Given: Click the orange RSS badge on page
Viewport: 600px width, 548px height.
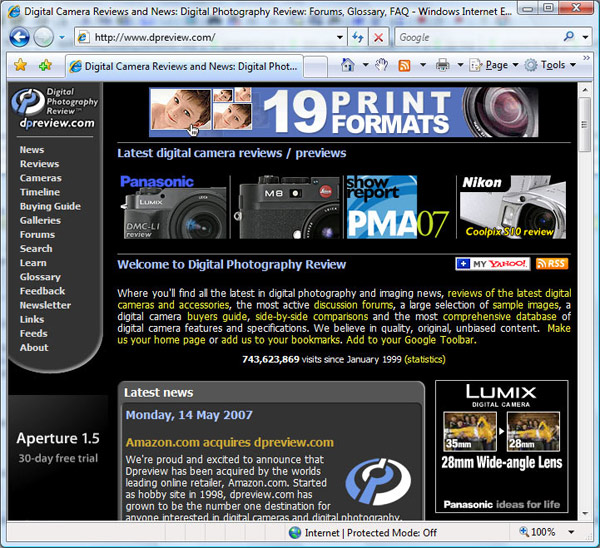Looking at the screenshot, I should point(552,264).
